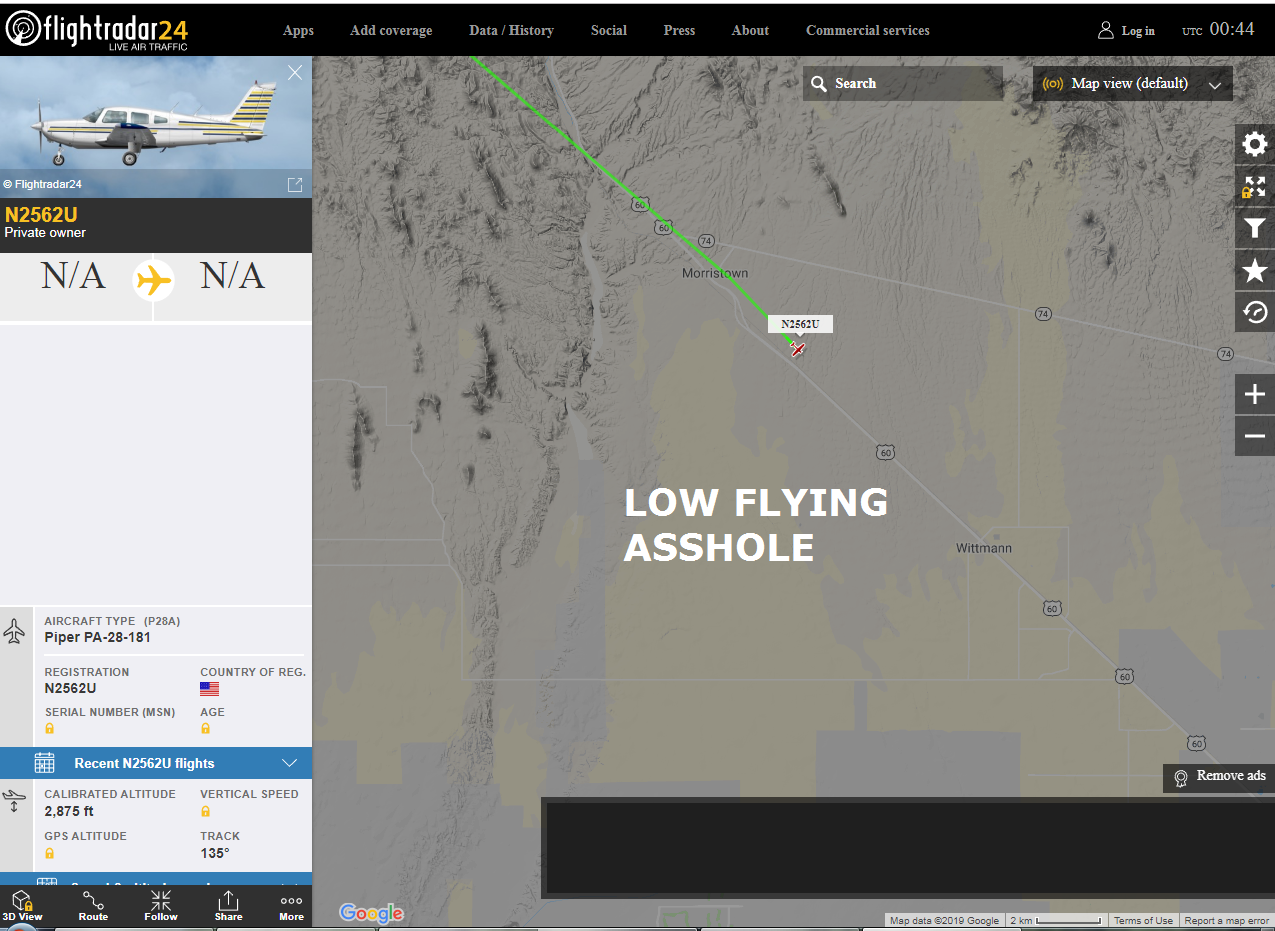Click the UTC clock display
This screenshot has width=1275, height=931.
pos(1218,30)
